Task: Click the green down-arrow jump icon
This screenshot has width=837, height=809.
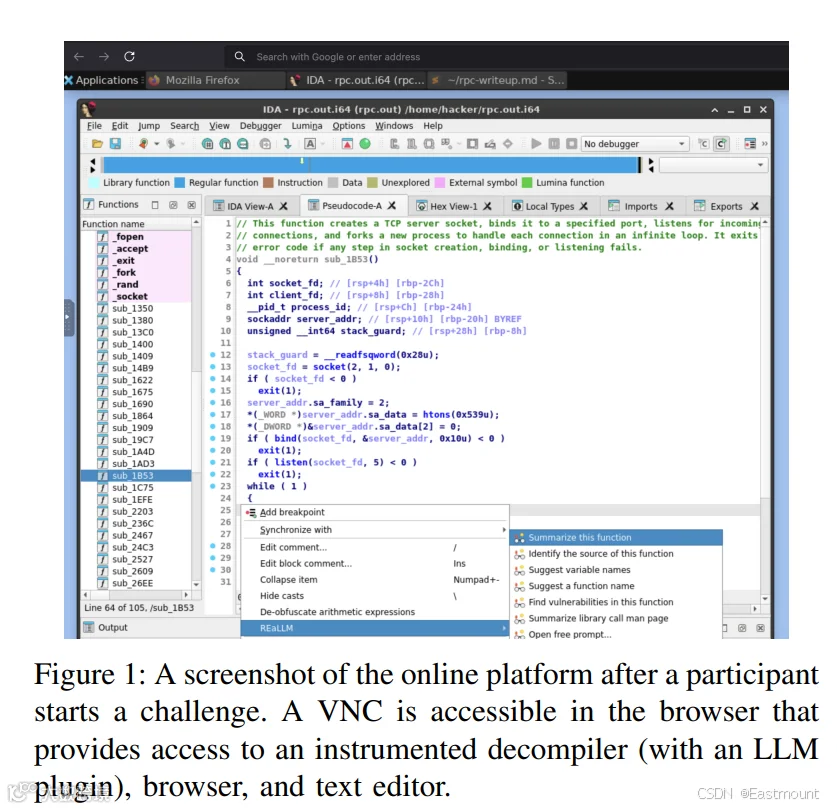Action: click(287, 144)
